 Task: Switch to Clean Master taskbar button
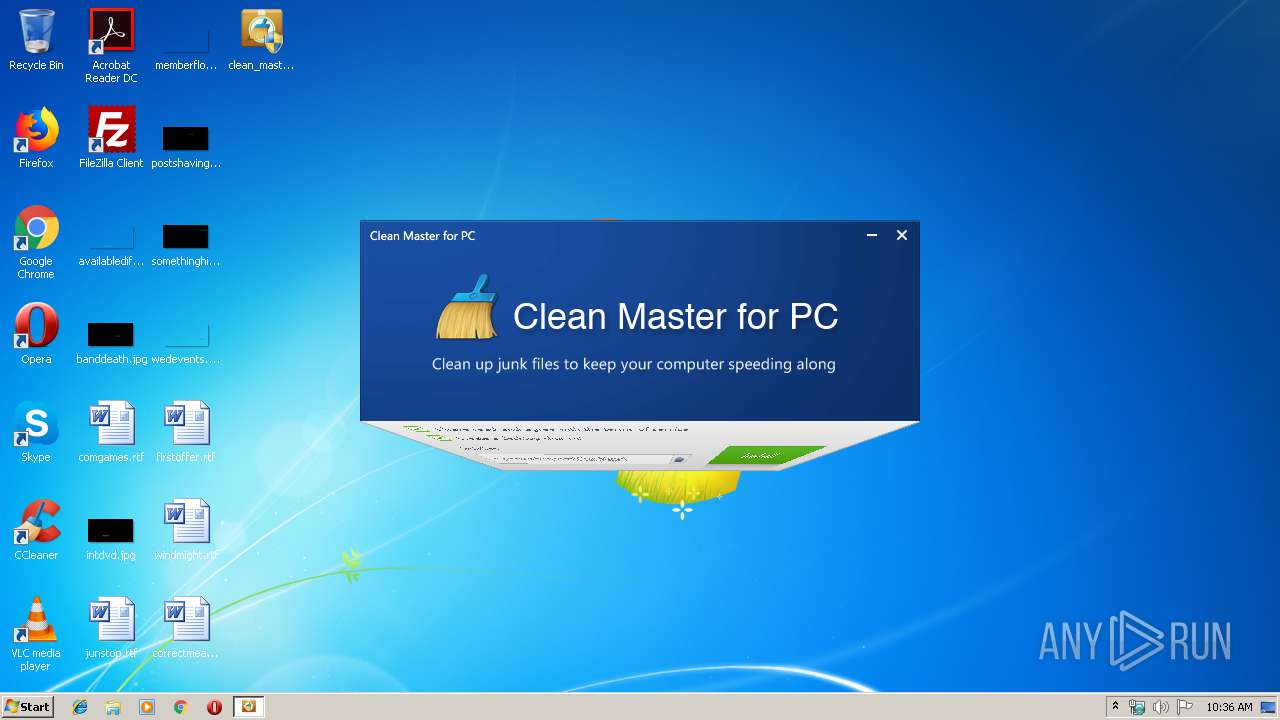click(x=248, y=707)
